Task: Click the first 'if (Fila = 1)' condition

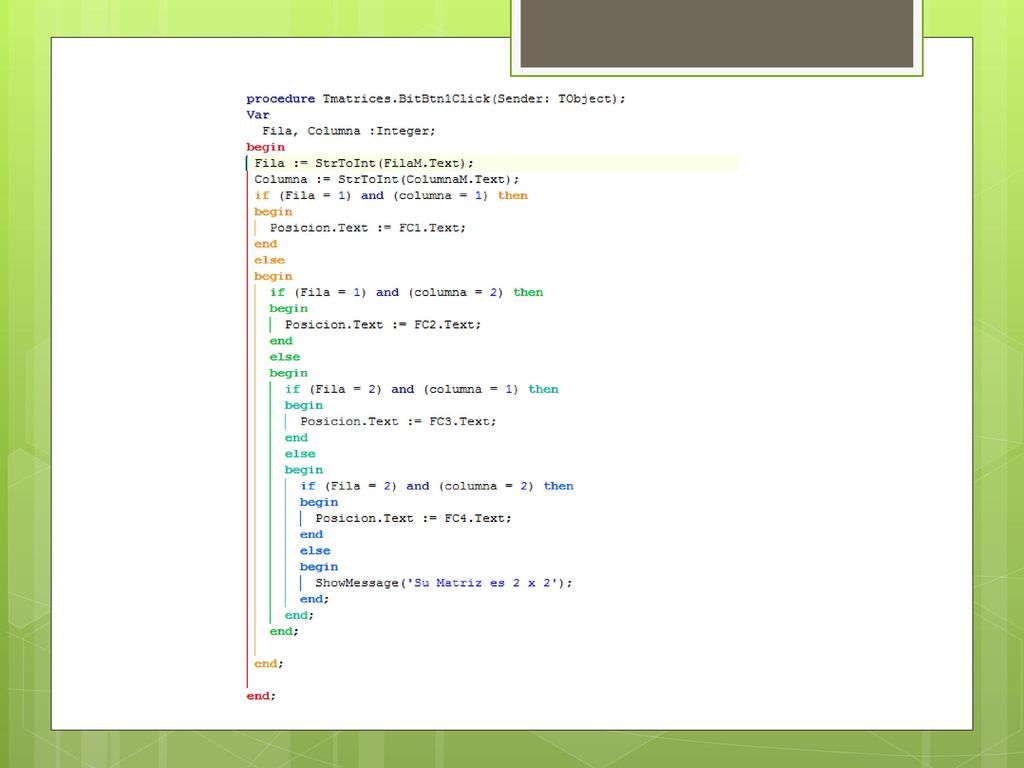Action: (x=391, y=195)
